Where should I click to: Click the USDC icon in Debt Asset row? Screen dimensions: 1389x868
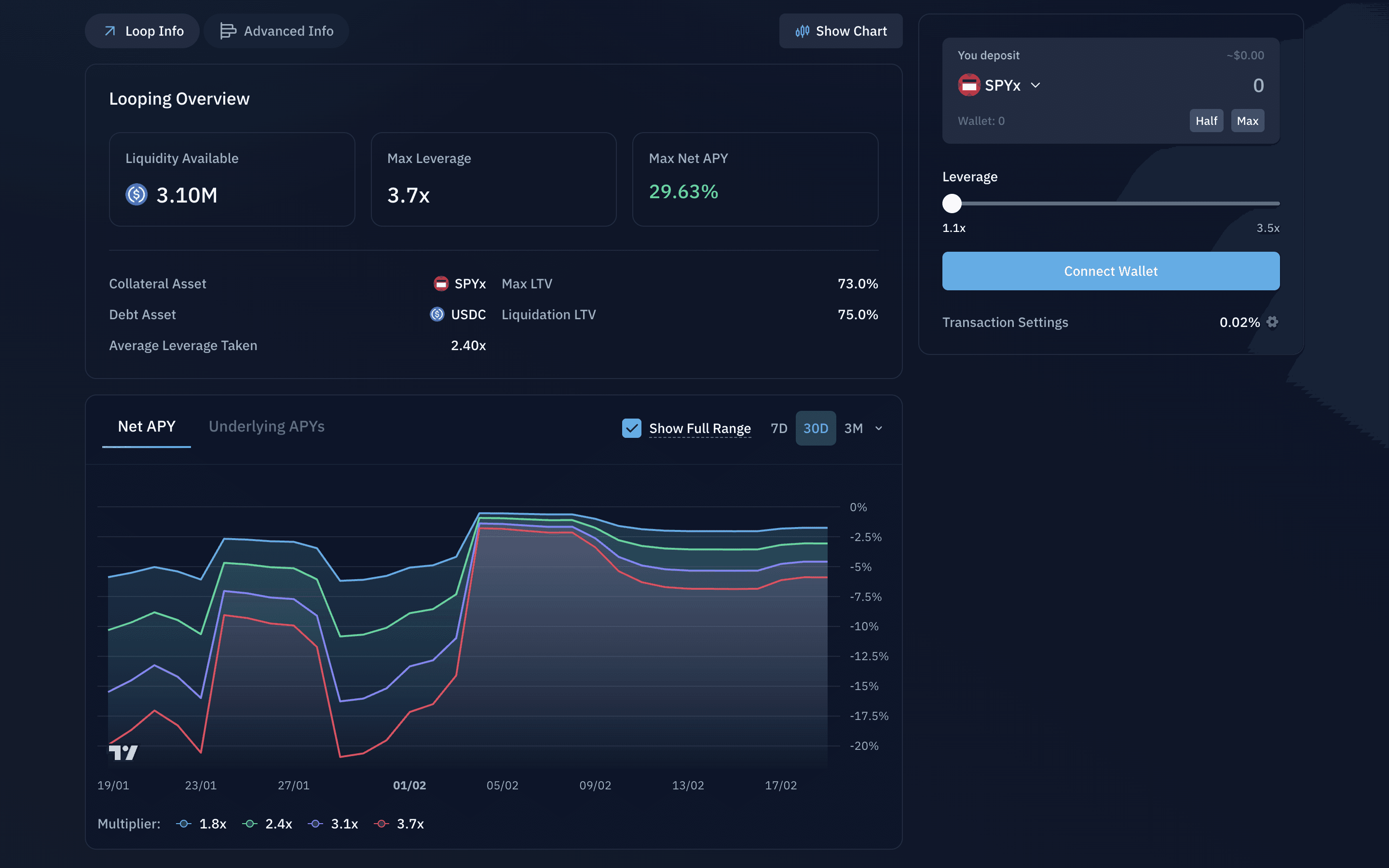(x=437, y=314)
